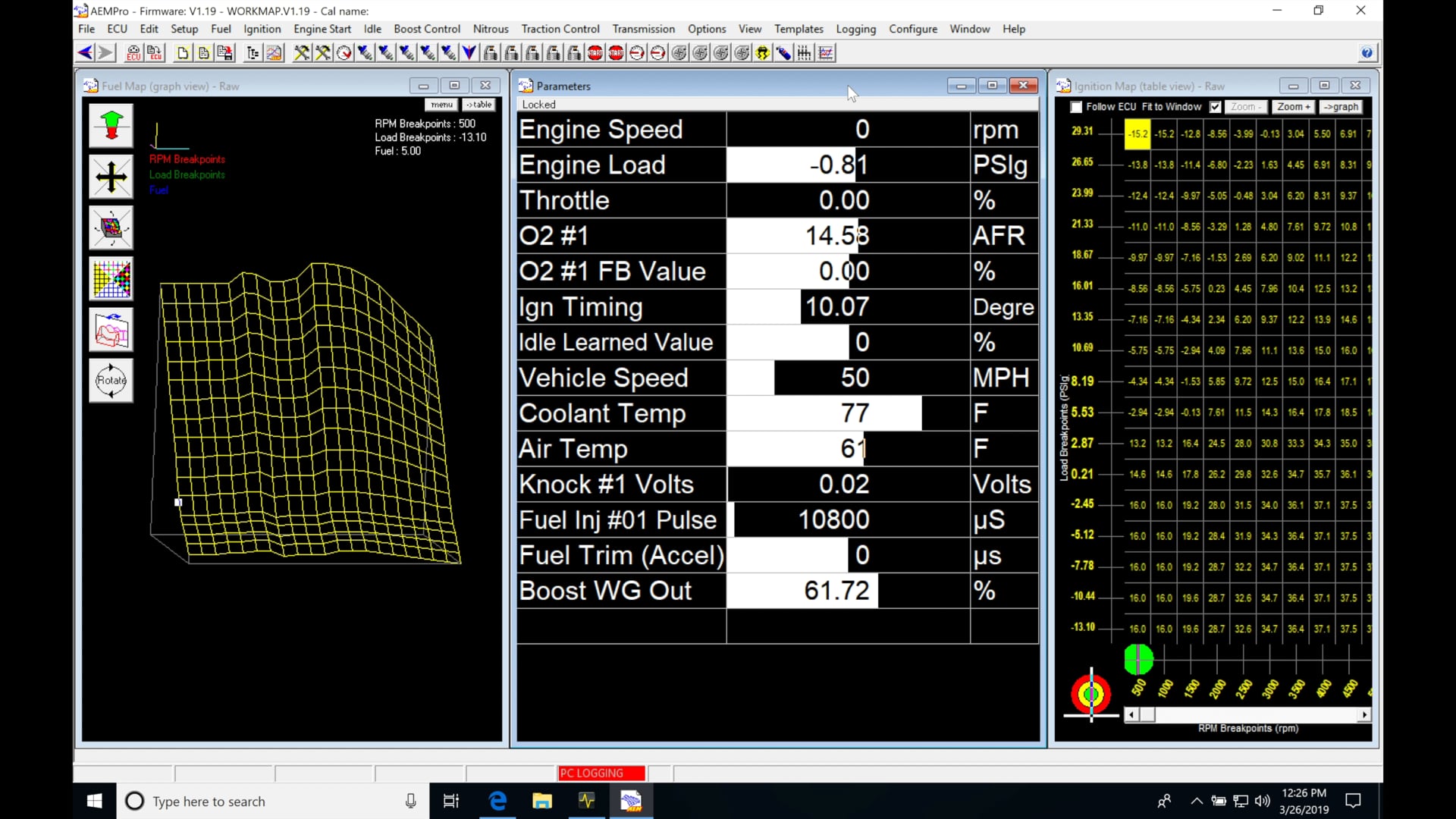The height and width of the screenshot is (819, 1456).
Task: Click the ECU connect toolbar icon
Action: pos(133,52)
